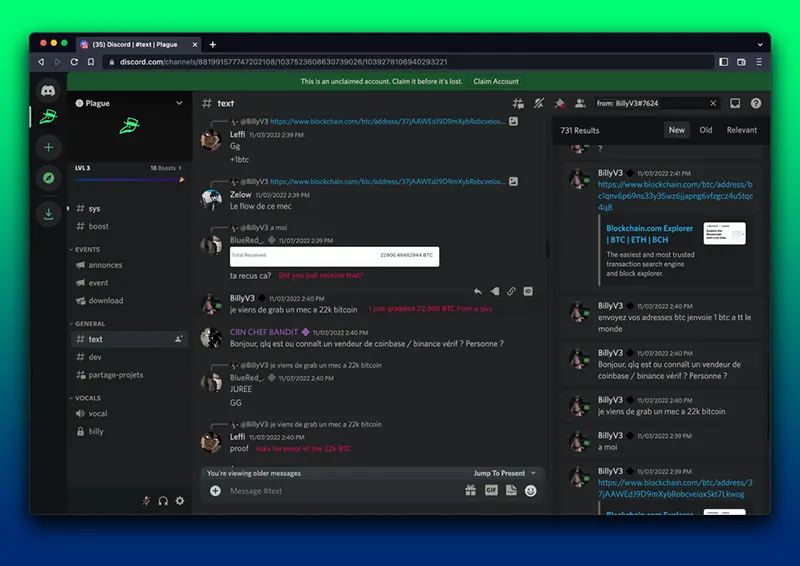800x566 pixels.
Task: Open the download channel
Action: (x=129, y=301)
